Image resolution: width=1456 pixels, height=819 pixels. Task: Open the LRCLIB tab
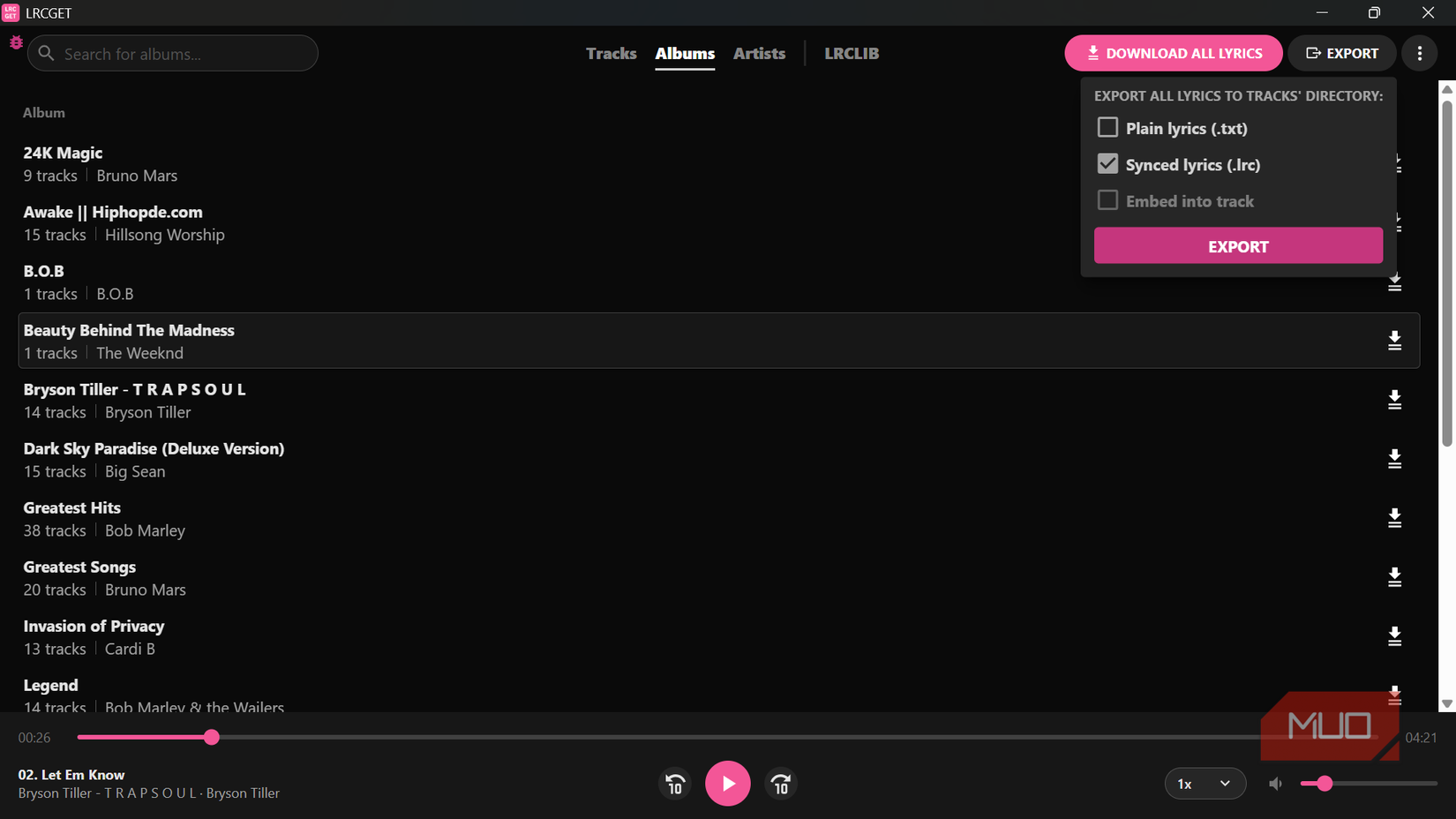point(852,53)
